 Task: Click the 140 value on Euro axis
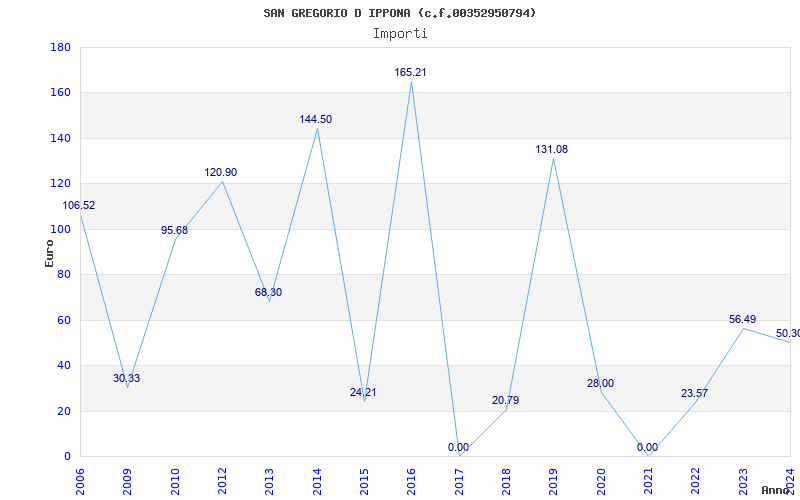coord(60,138)
